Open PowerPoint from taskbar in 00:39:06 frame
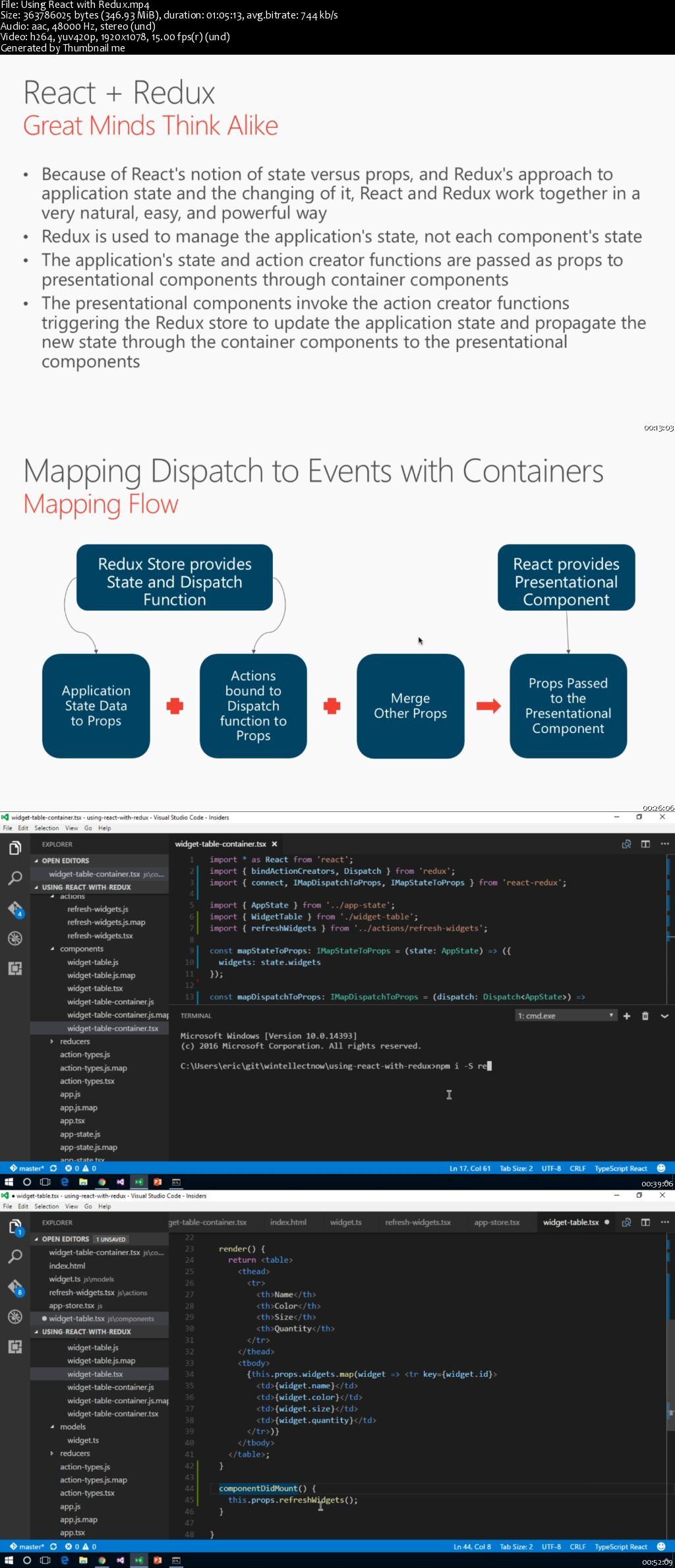This screenshot has height=1568, width=675. 158,1182
